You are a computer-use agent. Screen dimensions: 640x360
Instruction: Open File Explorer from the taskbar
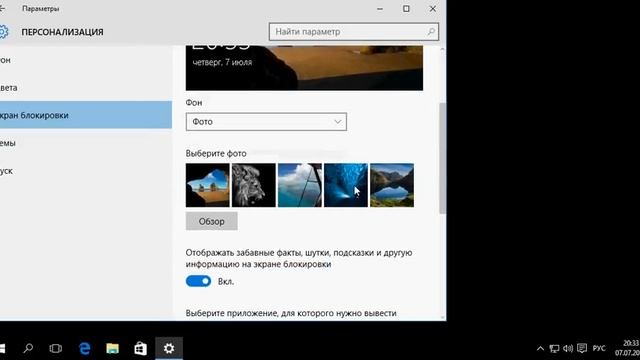click(x=112, y=348)
